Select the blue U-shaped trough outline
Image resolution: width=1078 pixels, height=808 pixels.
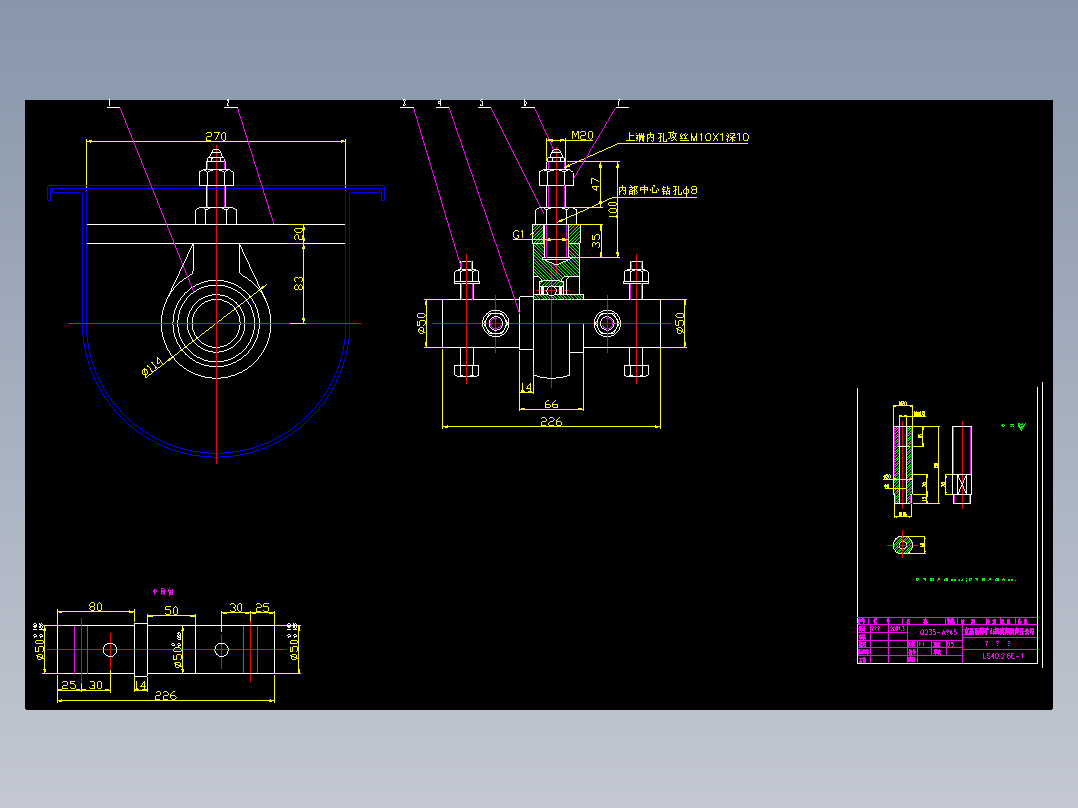[x=216, y=320]
